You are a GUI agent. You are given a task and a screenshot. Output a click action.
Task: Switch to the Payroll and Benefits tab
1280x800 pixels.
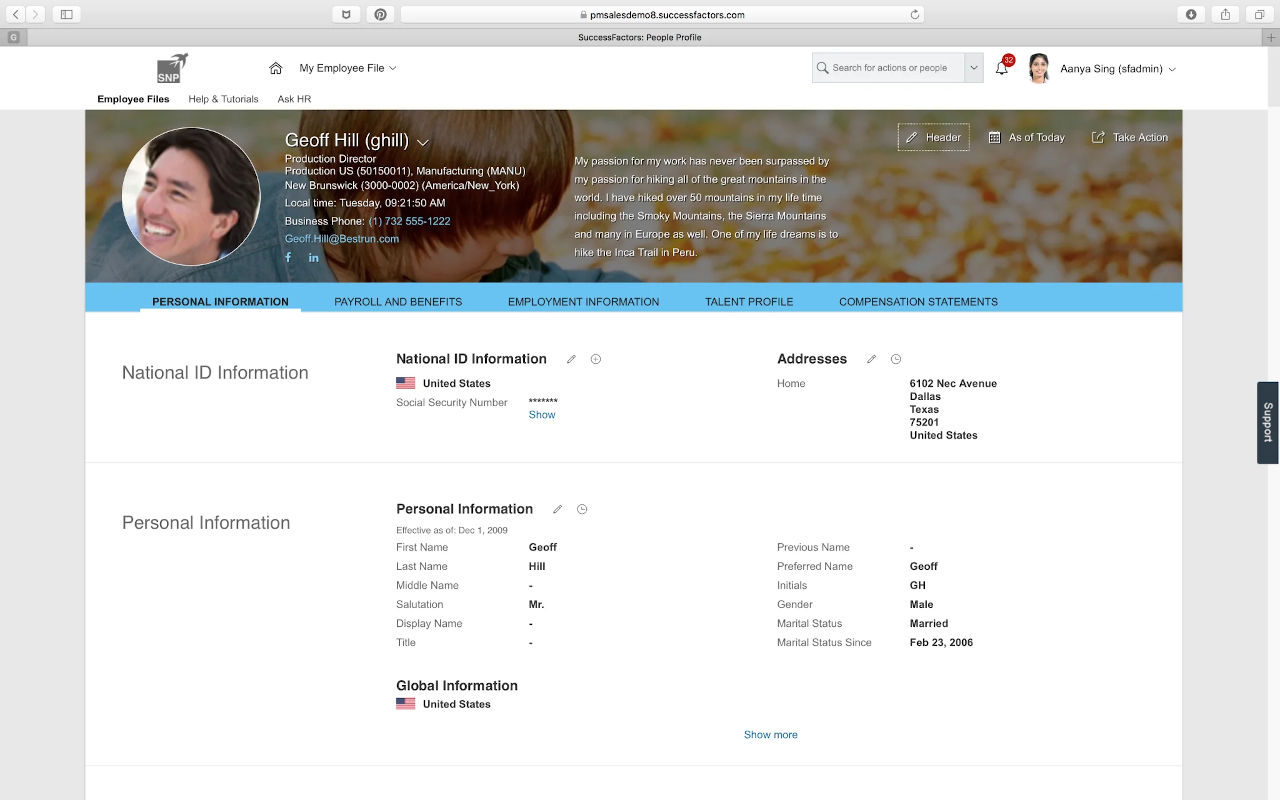[x=397, y=301]
